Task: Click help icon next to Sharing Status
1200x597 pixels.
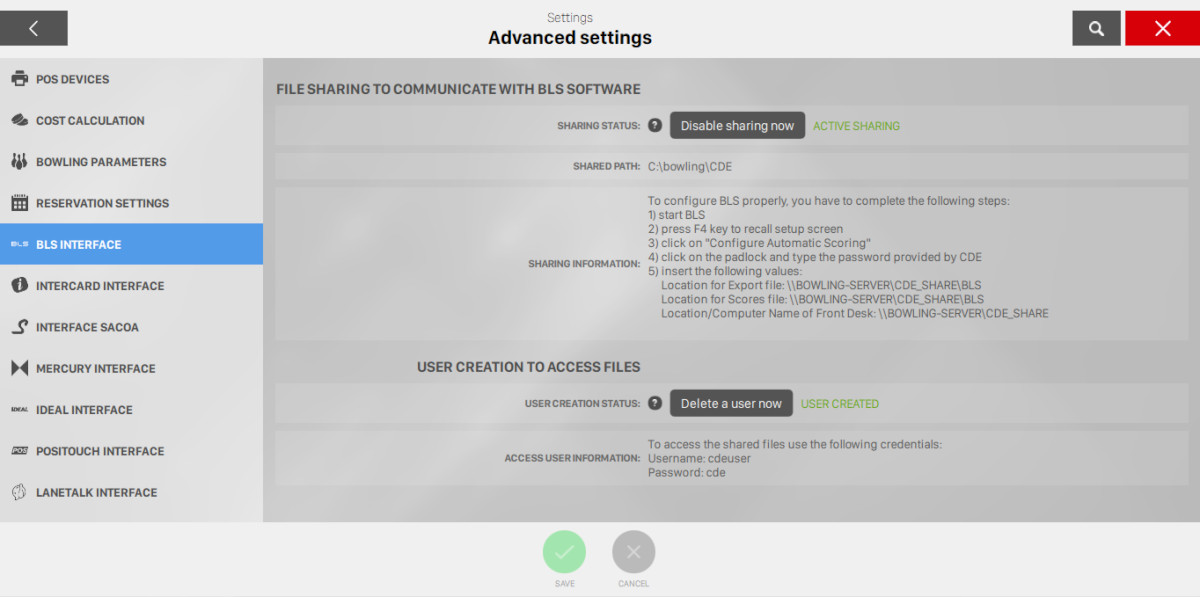Action: pyautogui.click(x=655, y=126)
